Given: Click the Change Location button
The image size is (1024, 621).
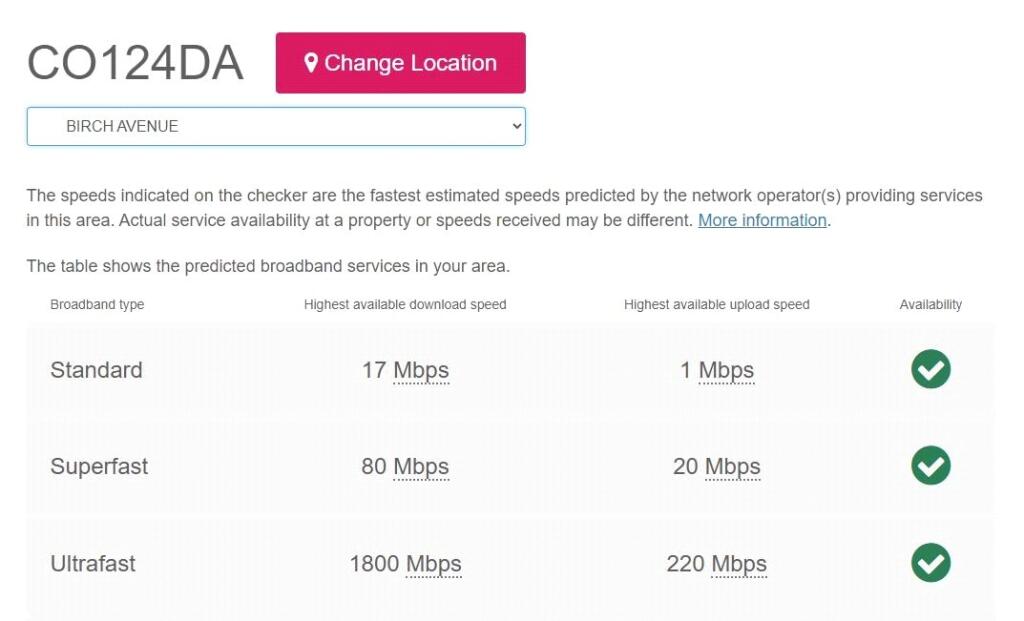Looking at the screenshot, I should tap(400, 62).
